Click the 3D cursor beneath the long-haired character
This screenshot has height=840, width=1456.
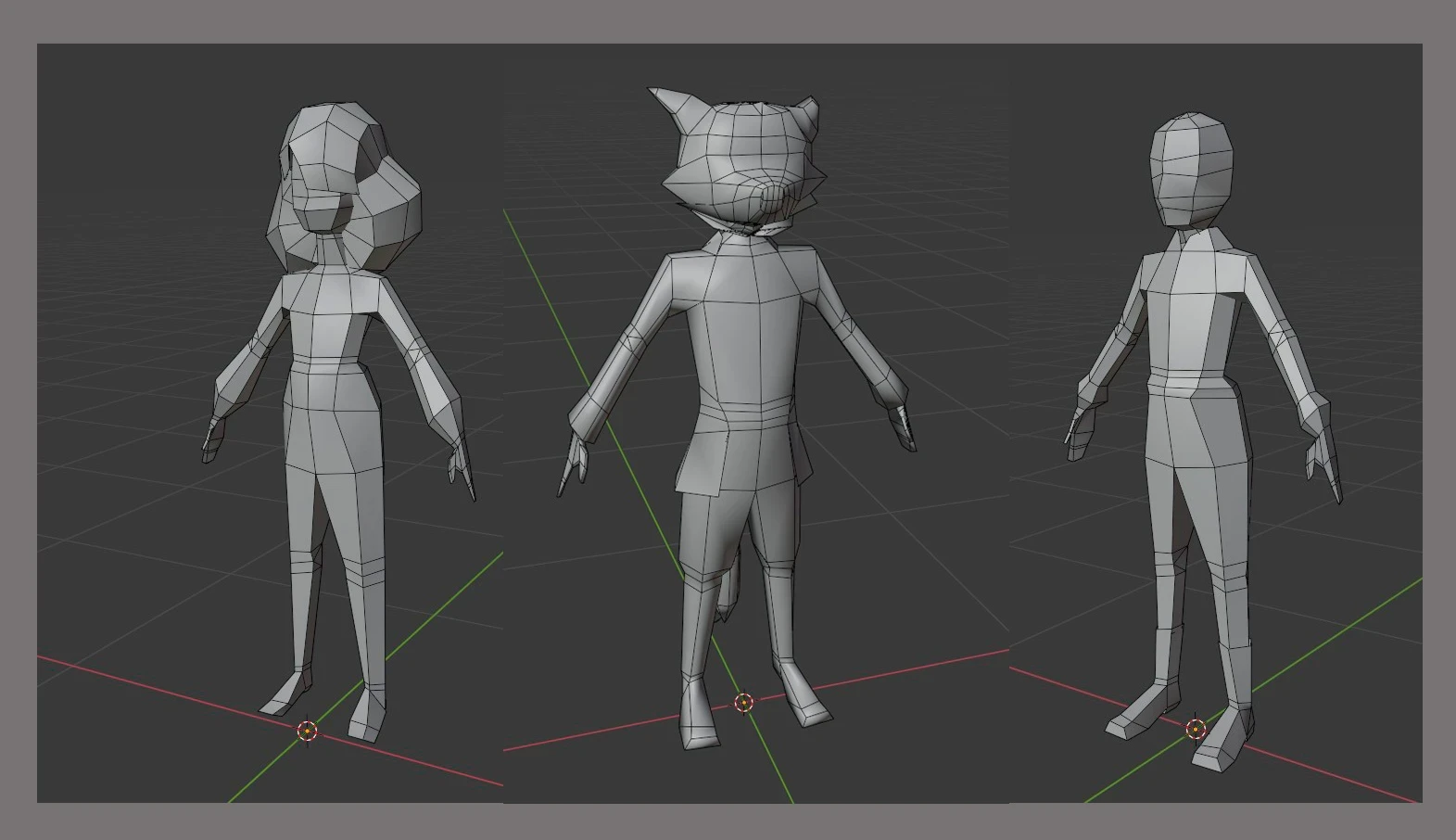(x=307, y=731)
